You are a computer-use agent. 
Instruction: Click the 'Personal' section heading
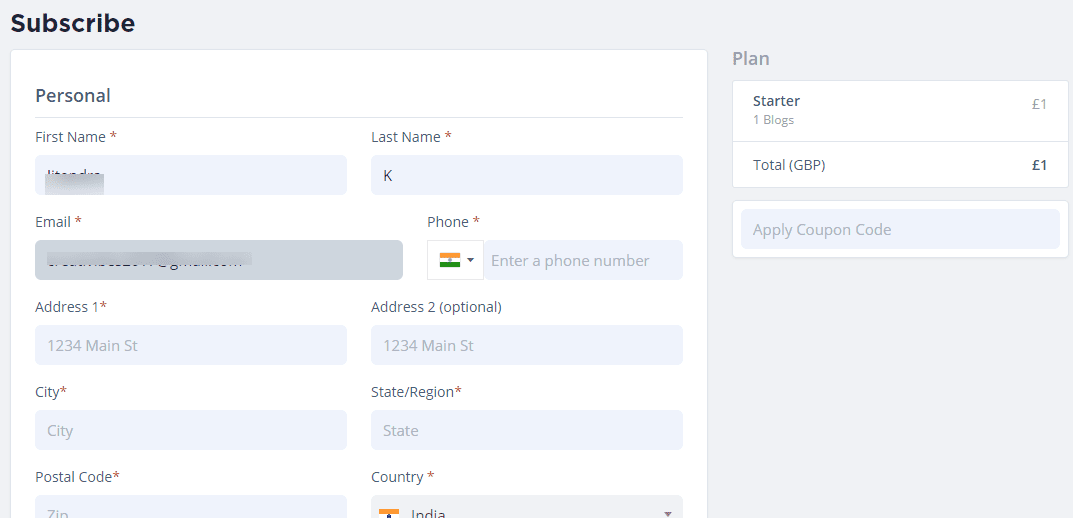[x=73, y=96]
